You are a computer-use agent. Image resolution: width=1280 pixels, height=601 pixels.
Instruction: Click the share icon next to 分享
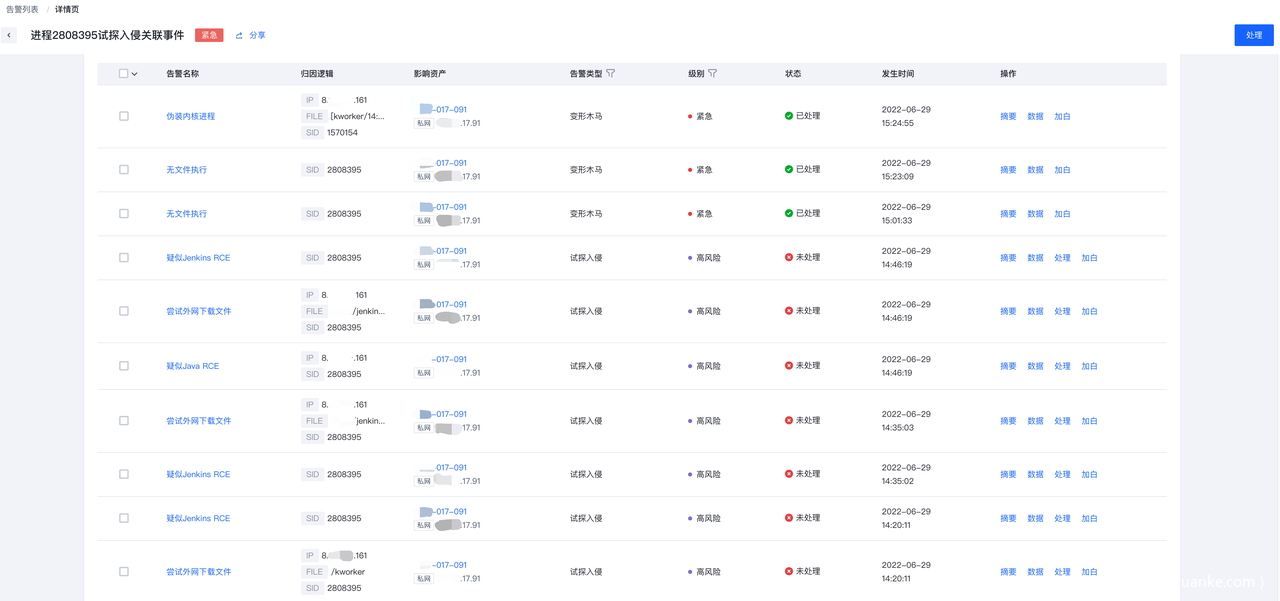tap(239, 36)
